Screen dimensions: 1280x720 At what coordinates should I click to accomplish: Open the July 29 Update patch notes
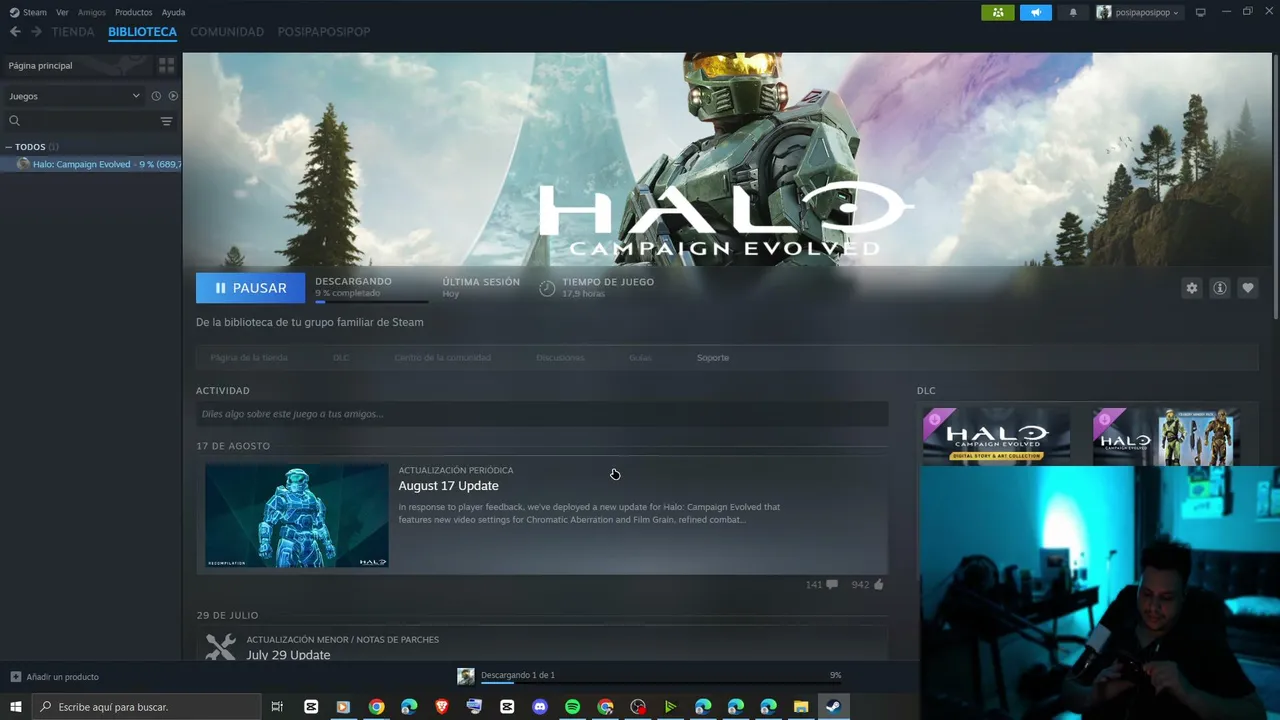(288, 655)
